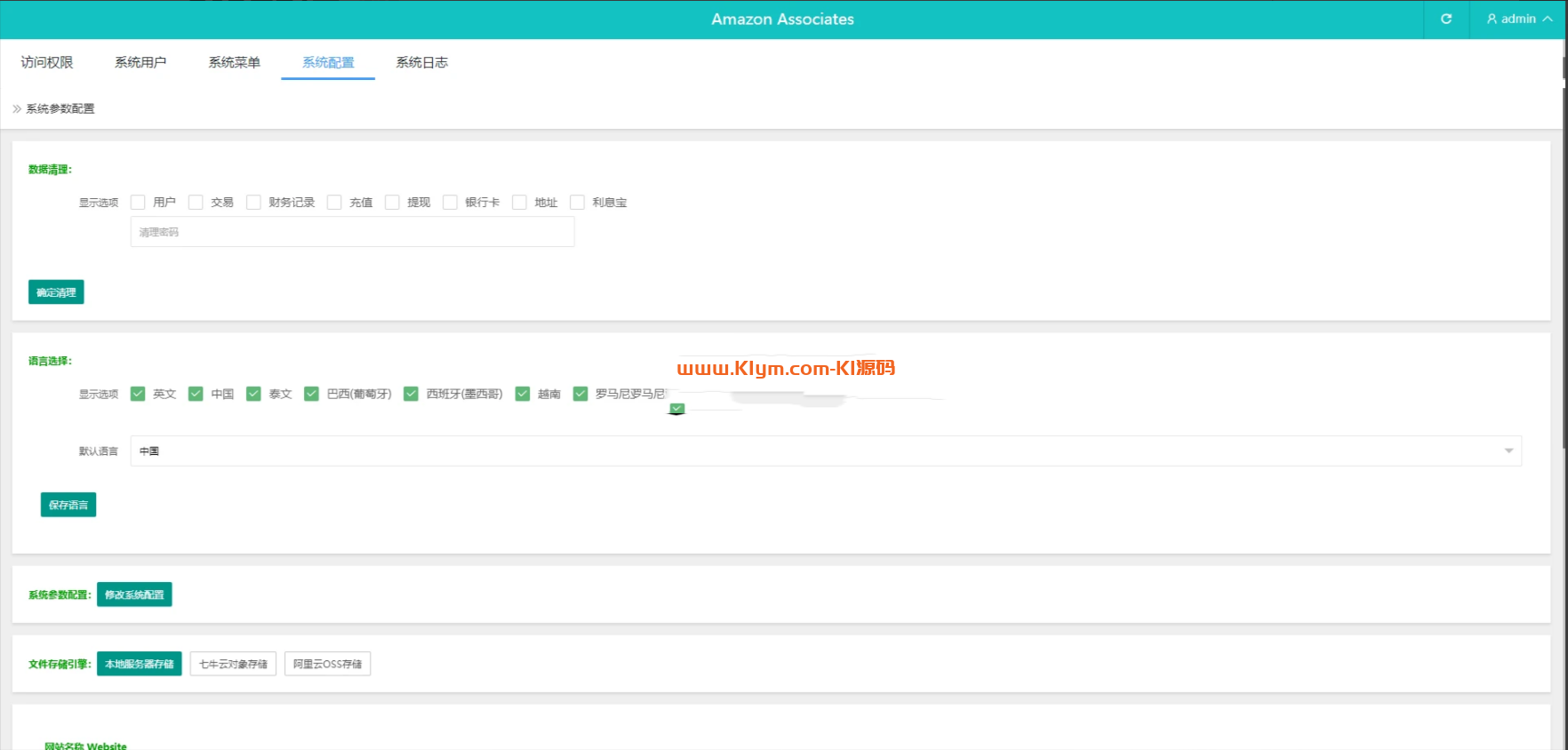Select the 提现 cleanup checkbox
The width and height of the screenshot is (1568, 750).
click(x=392, y=203)
